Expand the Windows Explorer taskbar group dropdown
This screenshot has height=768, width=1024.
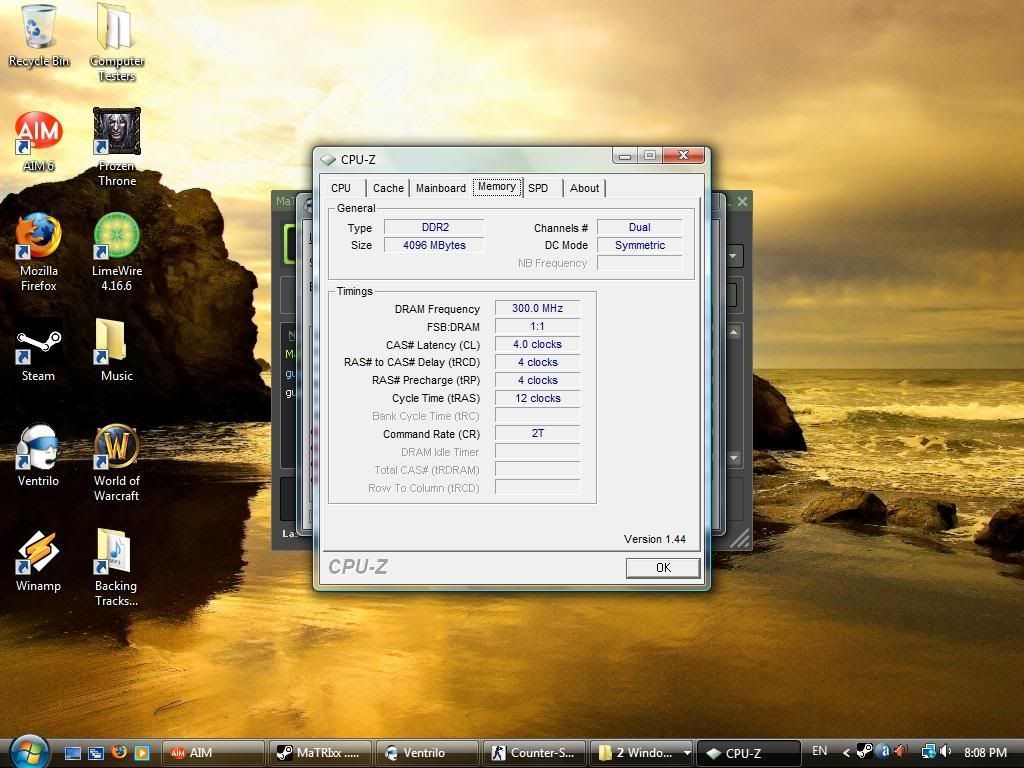click(x=686, y=752)
